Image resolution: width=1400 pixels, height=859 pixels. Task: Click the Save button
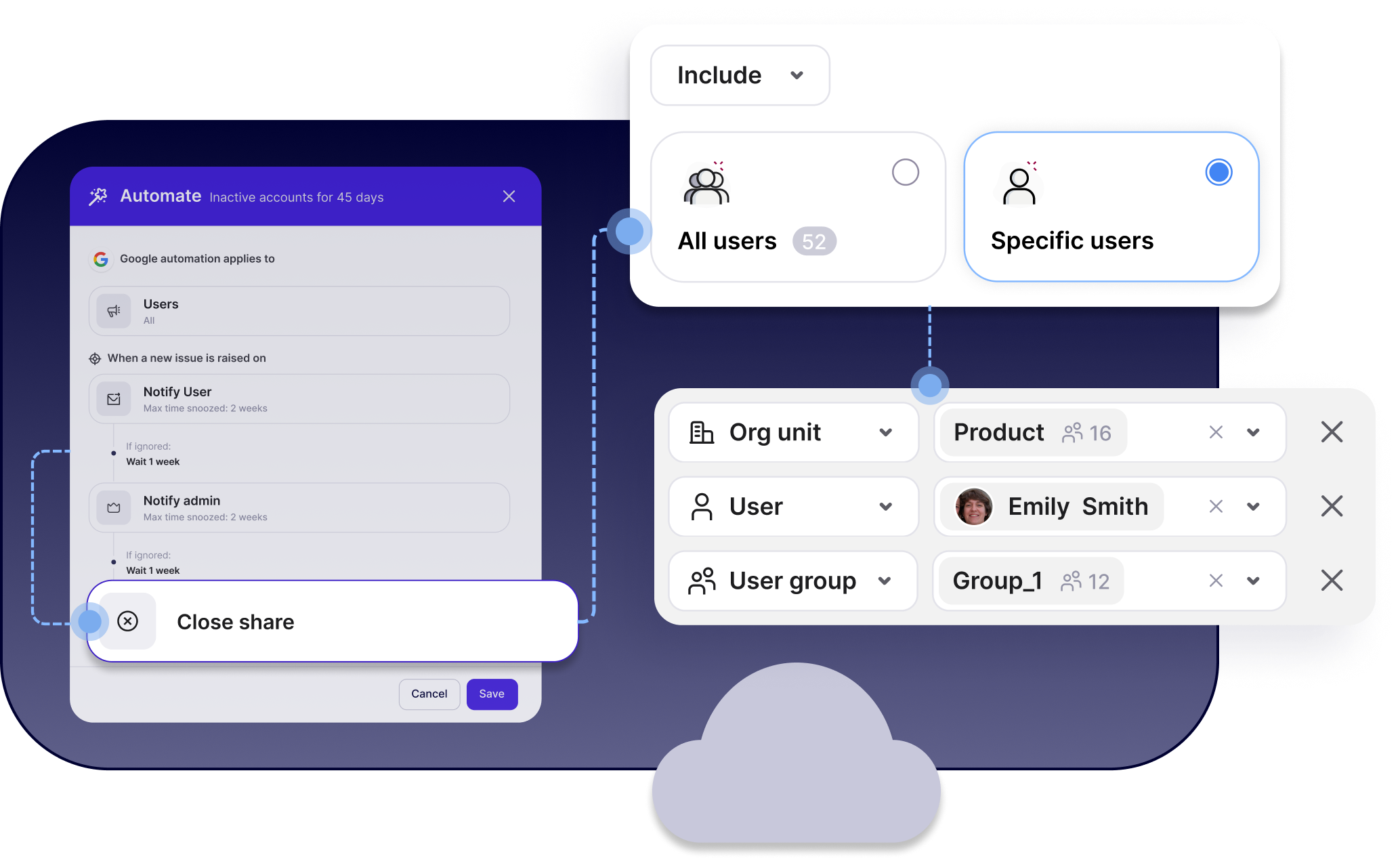click(490, 693)
